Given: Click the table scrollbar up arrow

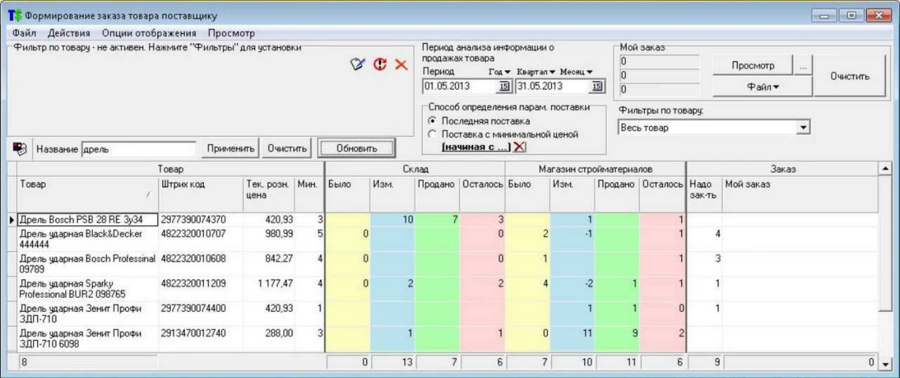Looking at the screenshot, I should point(886,169).
